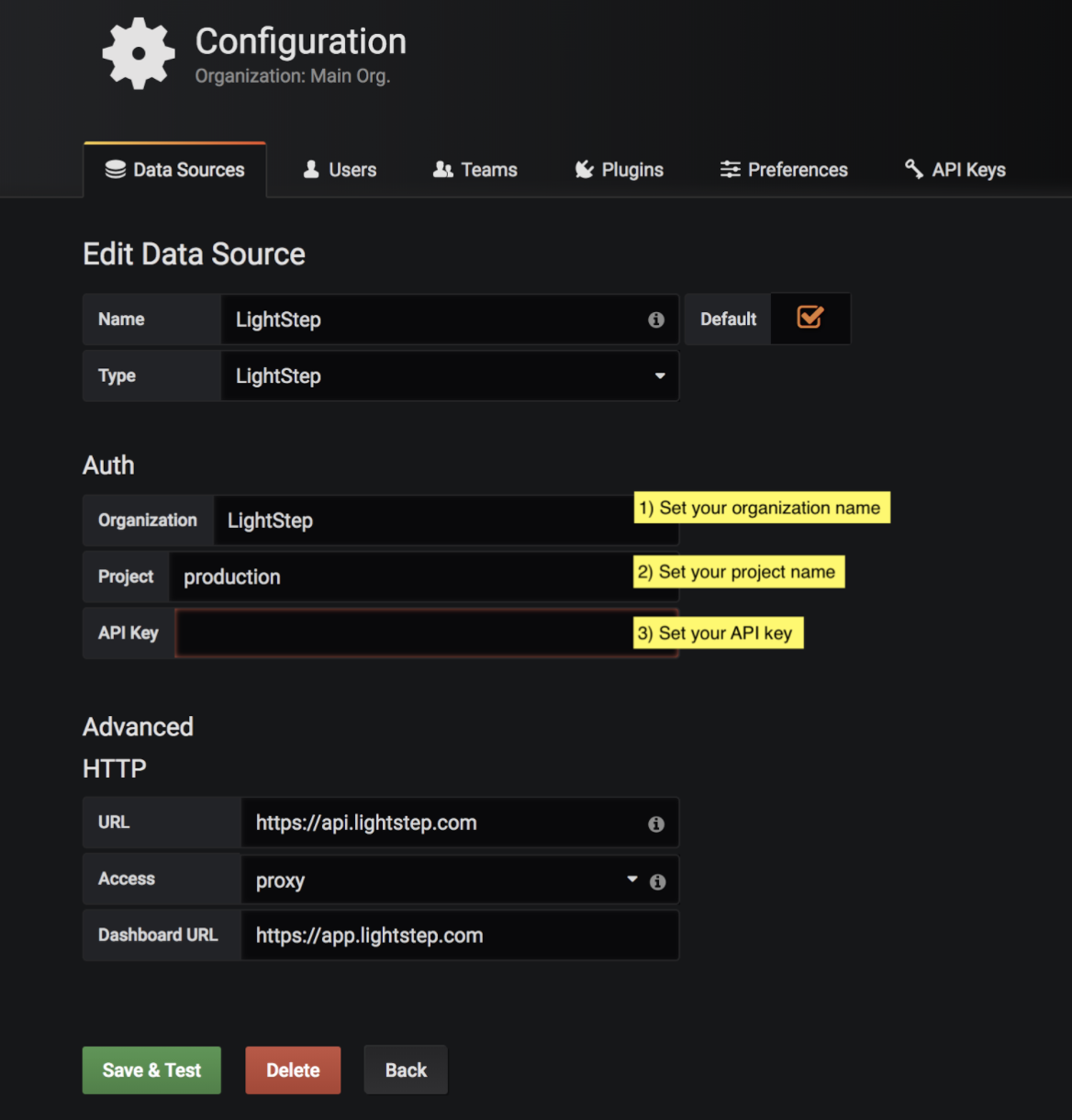The width and height of the screenshot is (1072, 1120).
Task: Click the API Key field label
Action: (128, 633)
